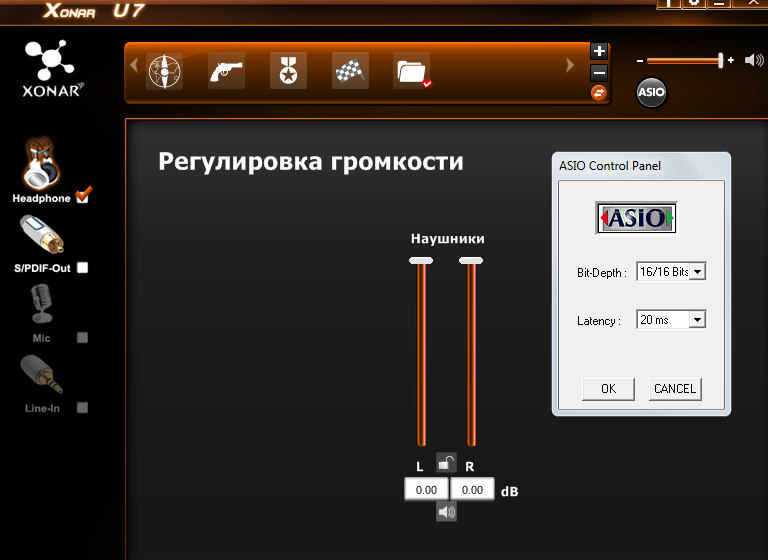Open settings gear in title bar
Image resolution: width=768 pixels, height=560 pixels.
click(694, 3)
